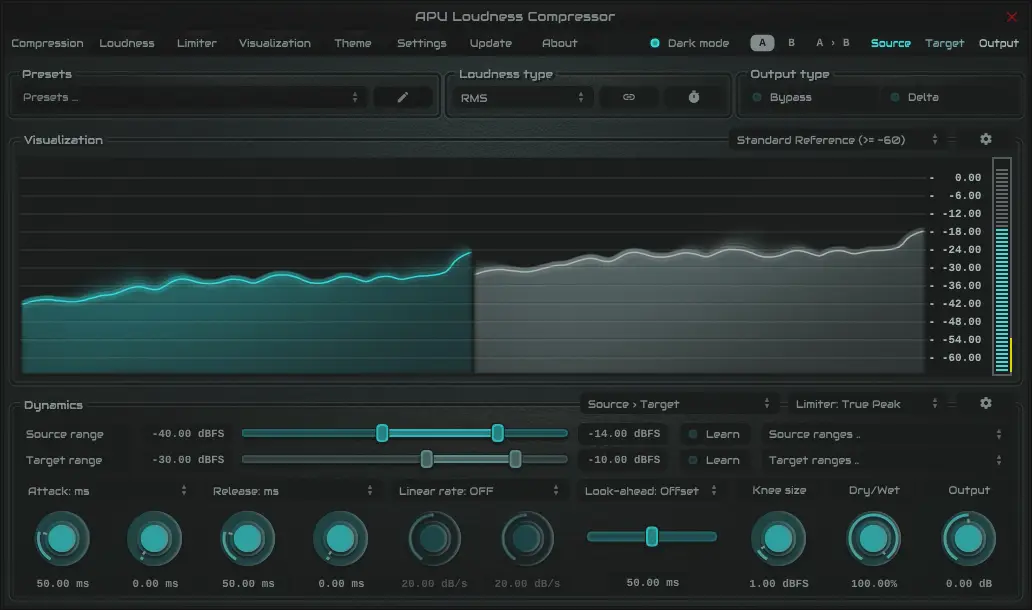Click Target range -30.00 dBFS value

(188, 459)
